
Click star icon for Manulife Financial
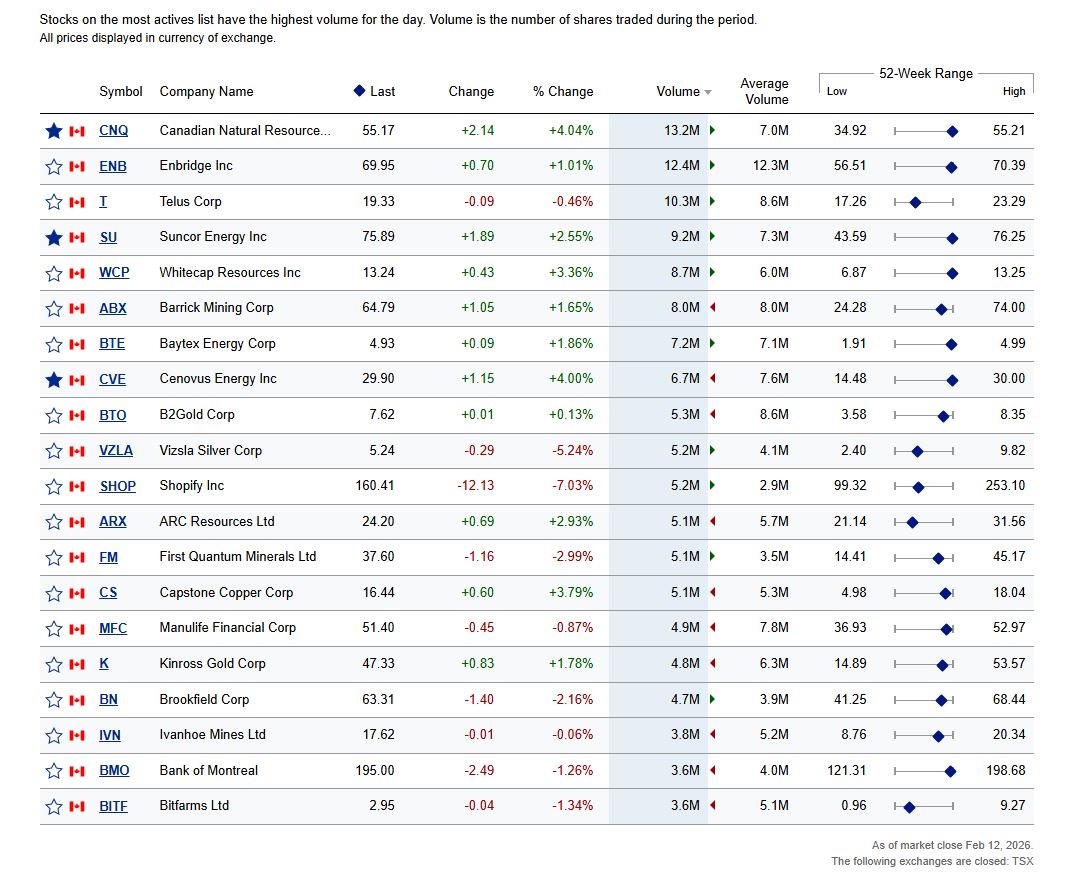click(54, 628)
